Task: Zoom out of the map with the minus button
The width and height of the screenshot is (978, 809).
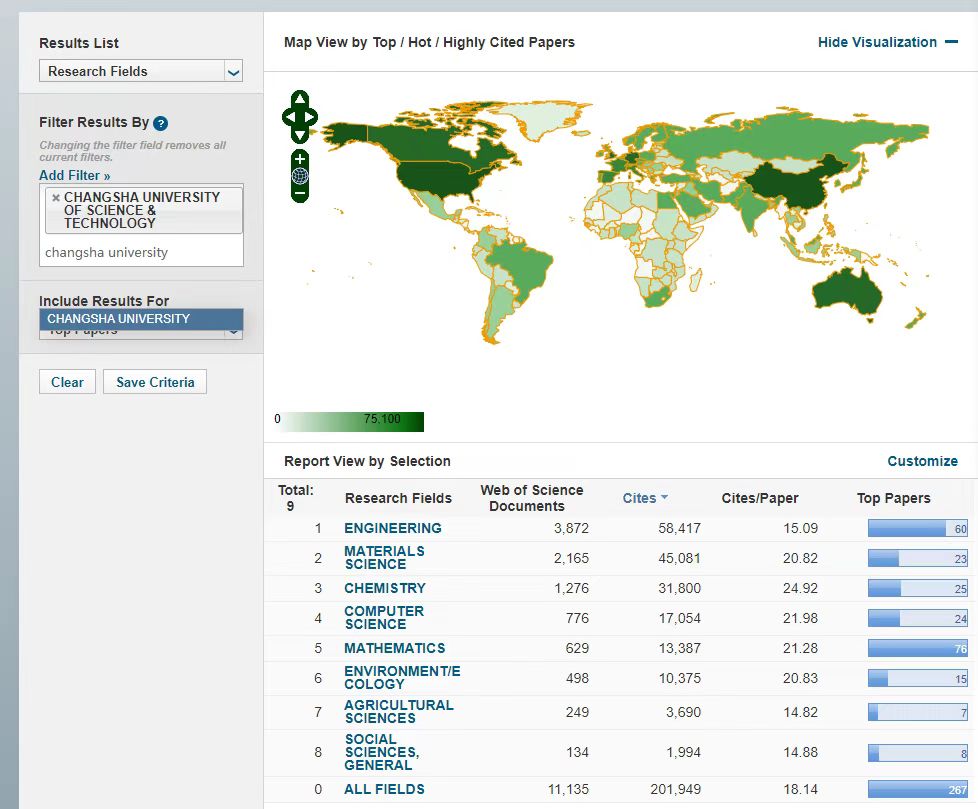Action: (x=300, y=192)
